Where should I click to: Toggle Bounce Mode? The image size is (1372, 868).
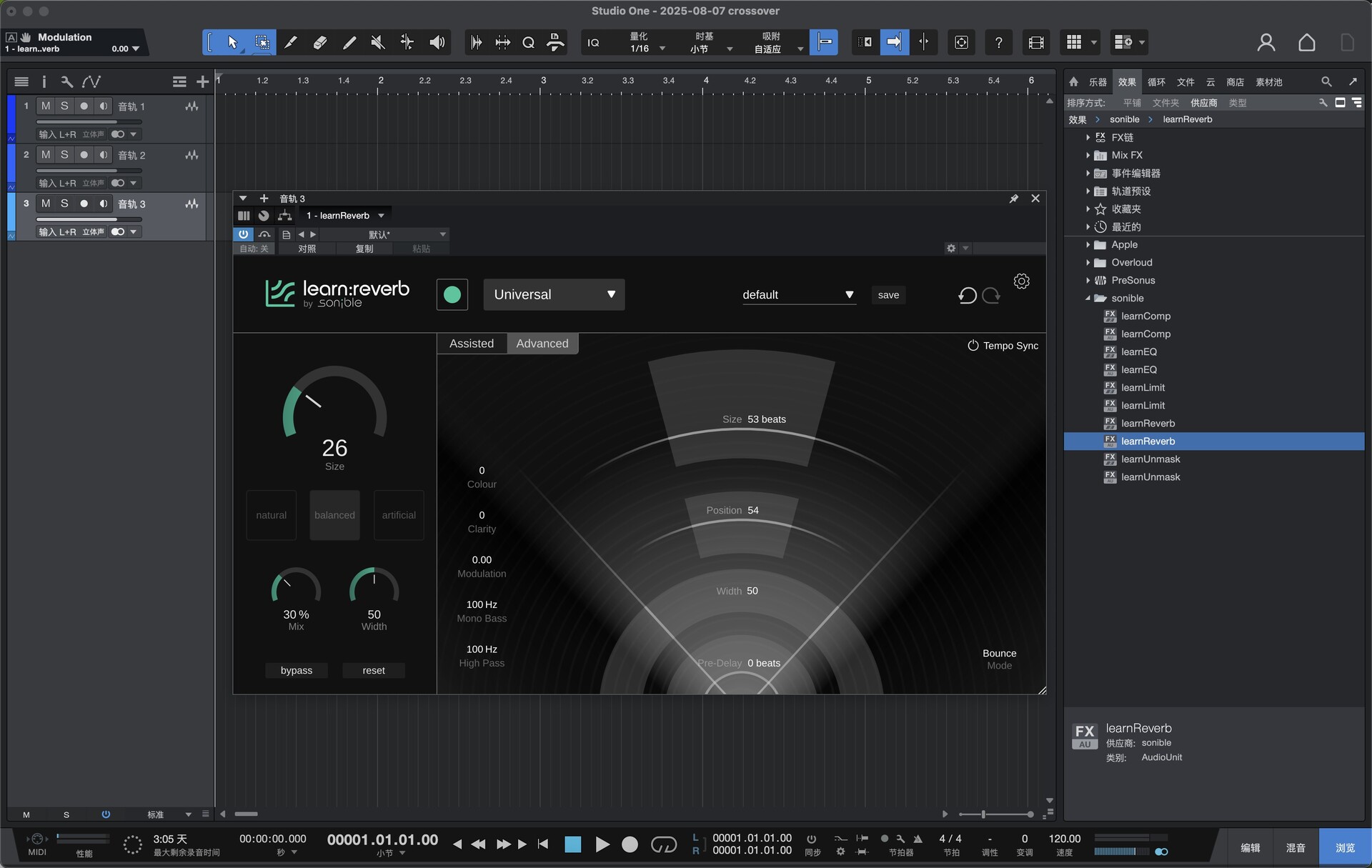999,659
